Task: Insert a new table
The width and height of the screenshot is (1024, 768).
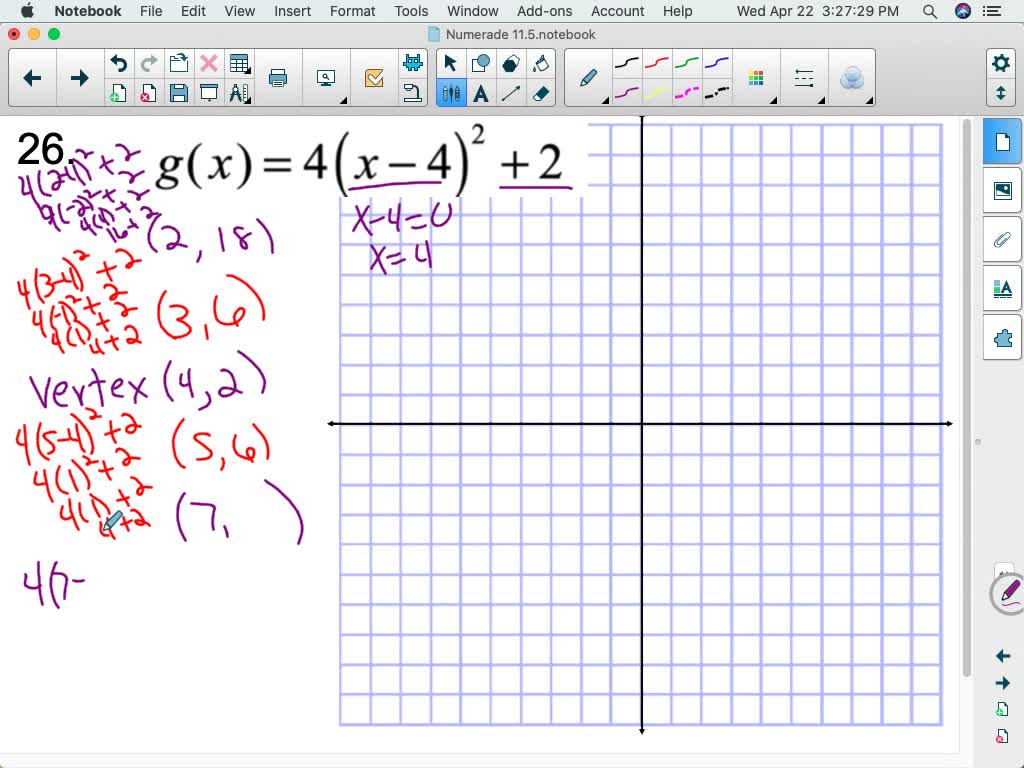Action: [239, 62]
